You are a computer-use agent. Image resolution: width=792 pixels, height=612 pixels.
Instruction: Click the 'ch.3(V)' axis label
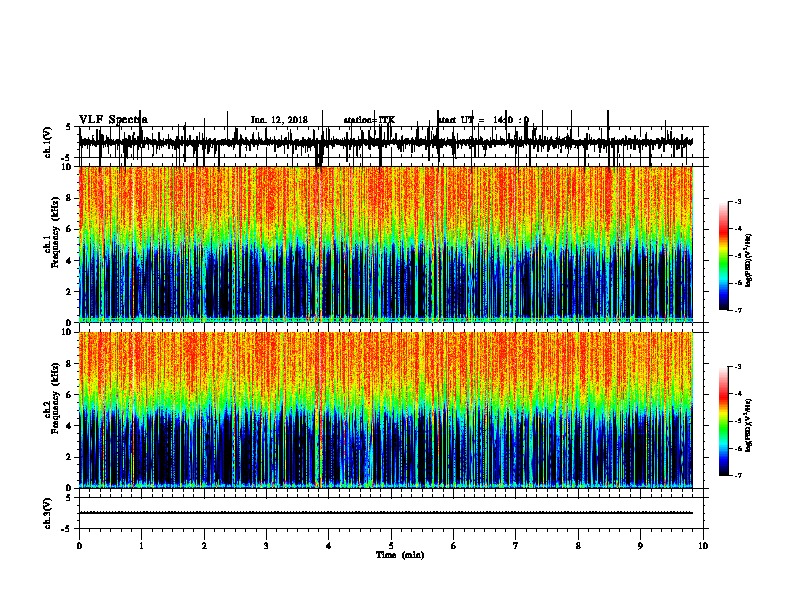click(x=48, y=513)
